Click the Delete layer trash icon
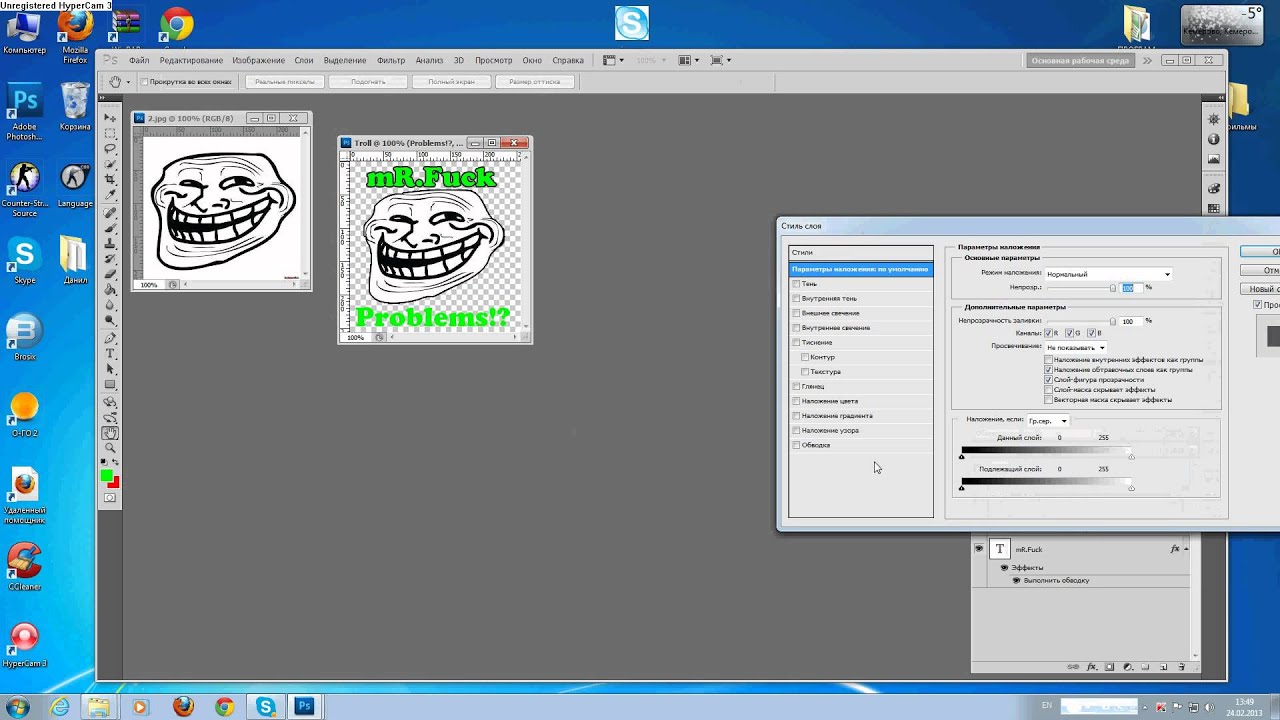This screenshot has width=1280, height=720. tap(1181, 667)
